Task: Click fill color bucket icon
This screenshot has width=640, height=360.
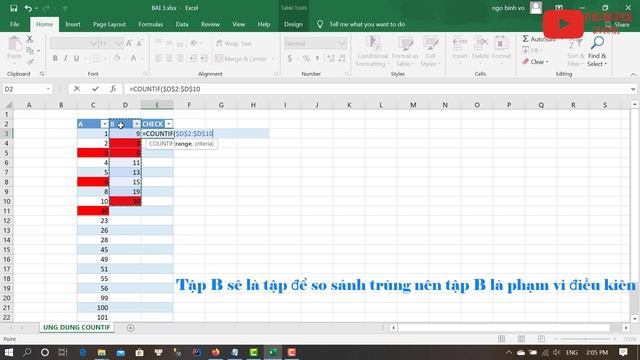Action: point(117,58)
